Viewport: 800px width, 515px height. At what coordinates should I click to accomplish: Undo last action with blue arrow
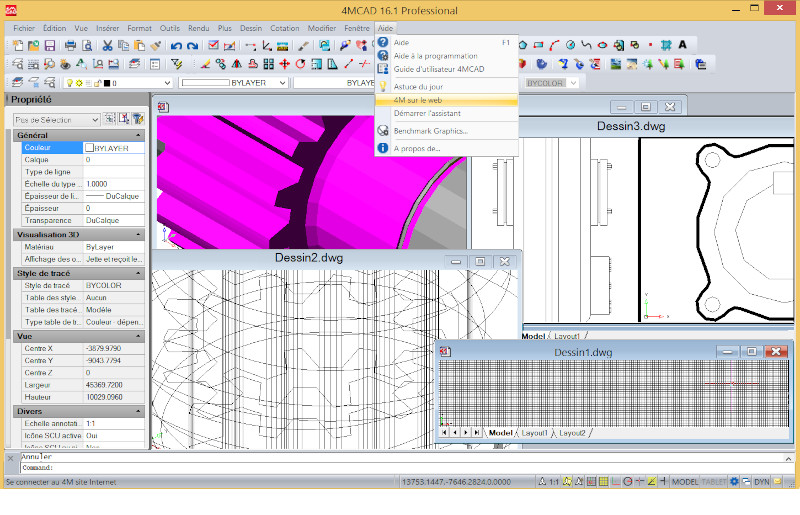(176, 46)
